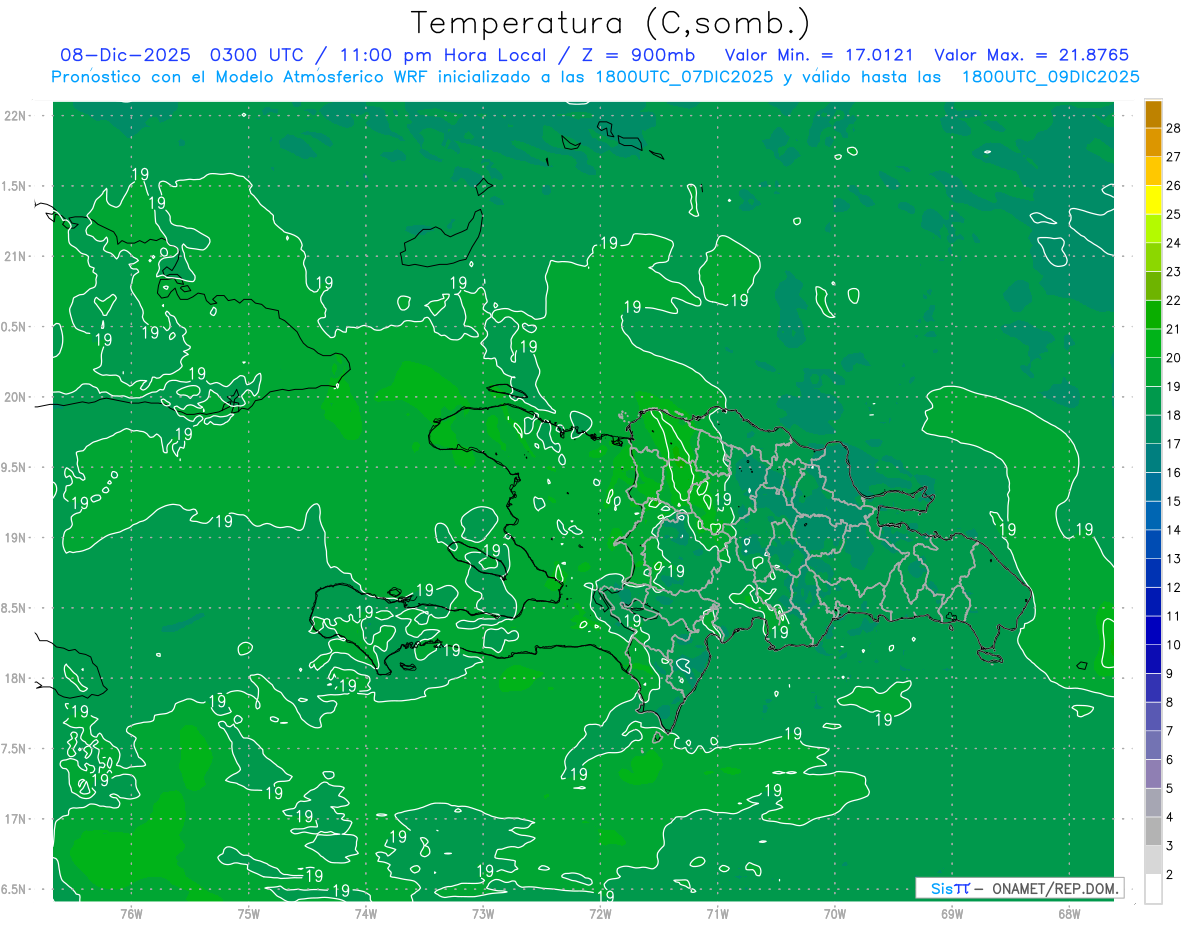The image size is (1200, 927).
Task: Click the "69W" longitude axis label
Action: coord(952,913)
